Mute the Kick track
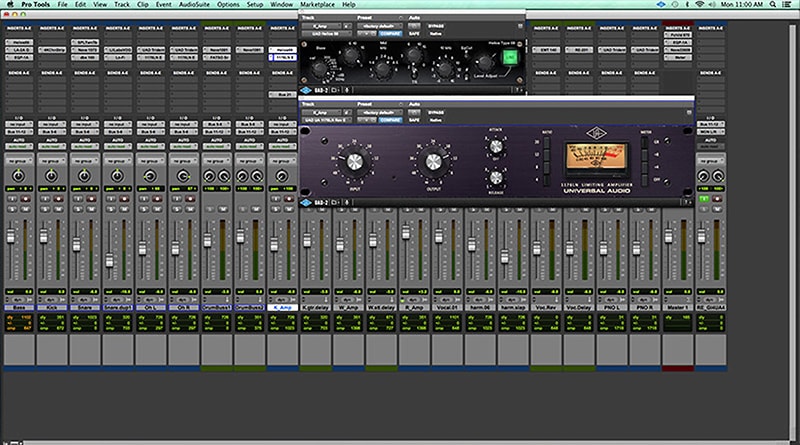The width and height of the screenshot is (800, 445). coord(58,209)
